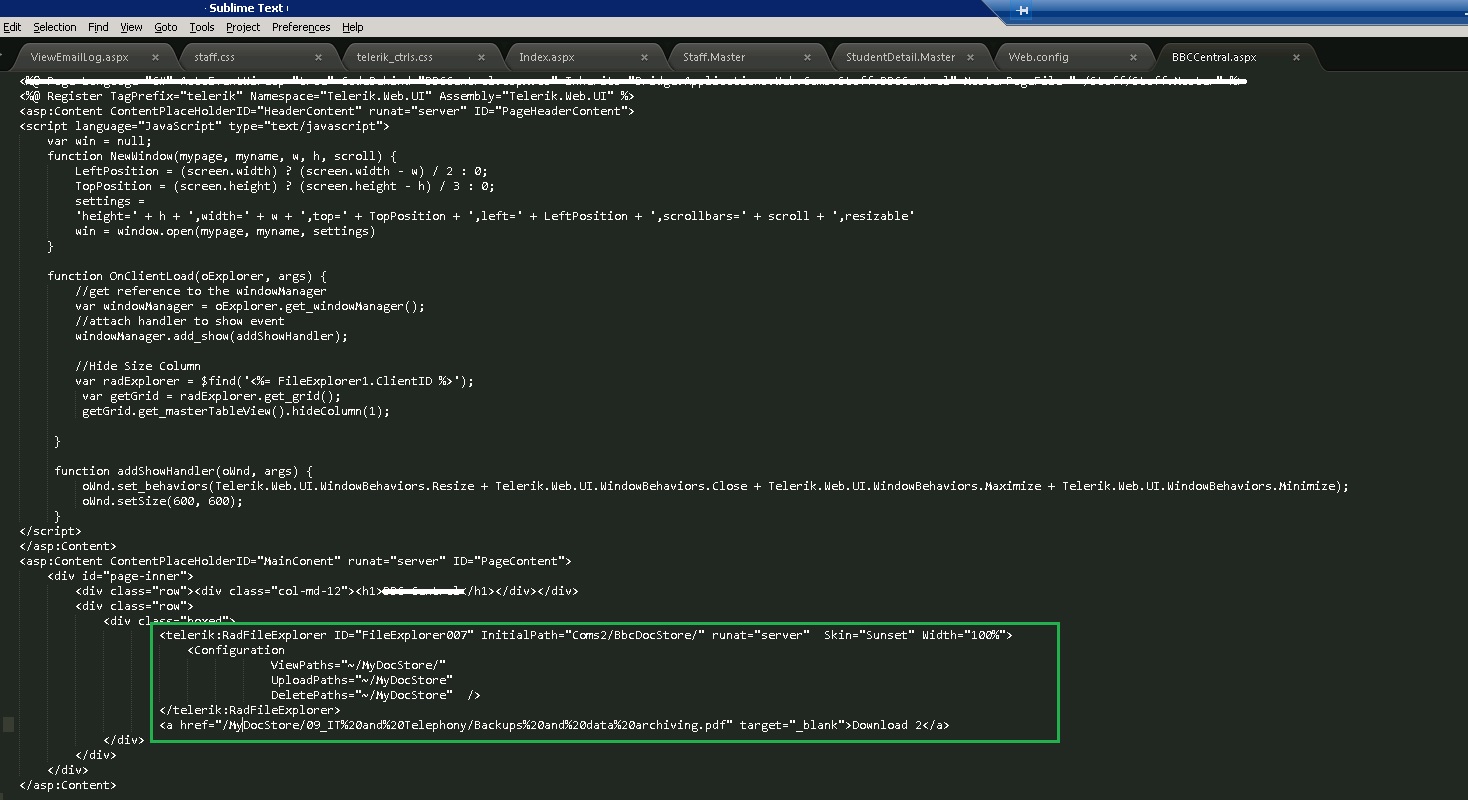
Task: Switch to the Web.config tab
Action: (1038, 57)
